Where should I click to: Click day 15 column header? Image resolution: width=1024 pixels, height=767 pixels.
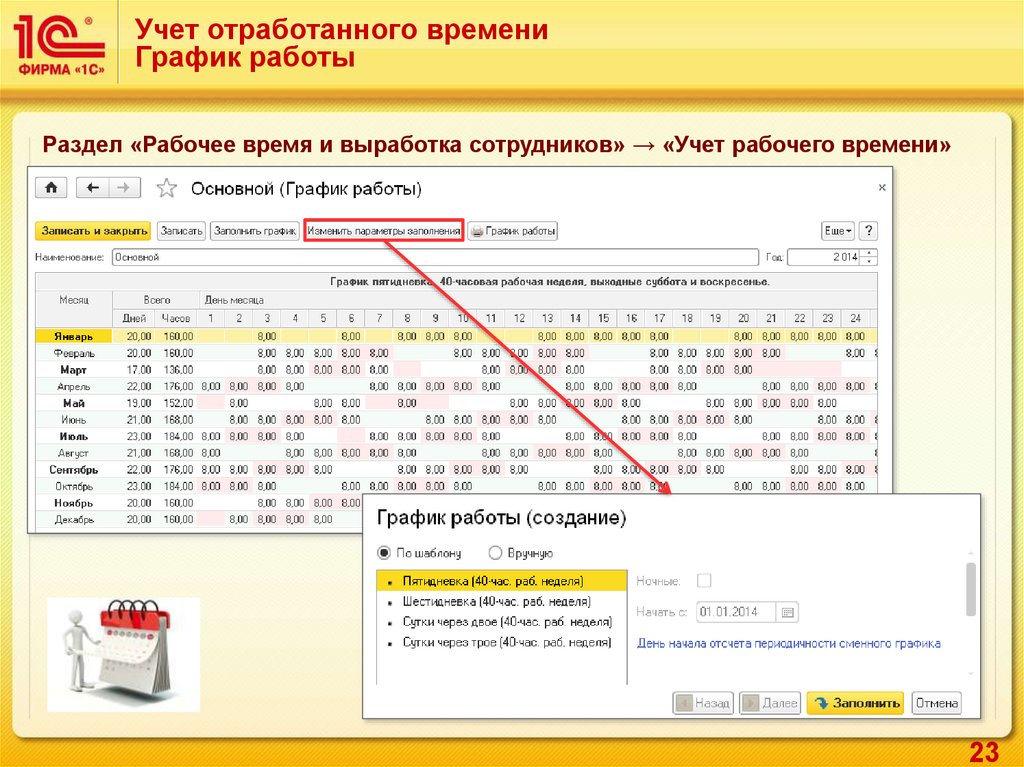tap(603, 318)
